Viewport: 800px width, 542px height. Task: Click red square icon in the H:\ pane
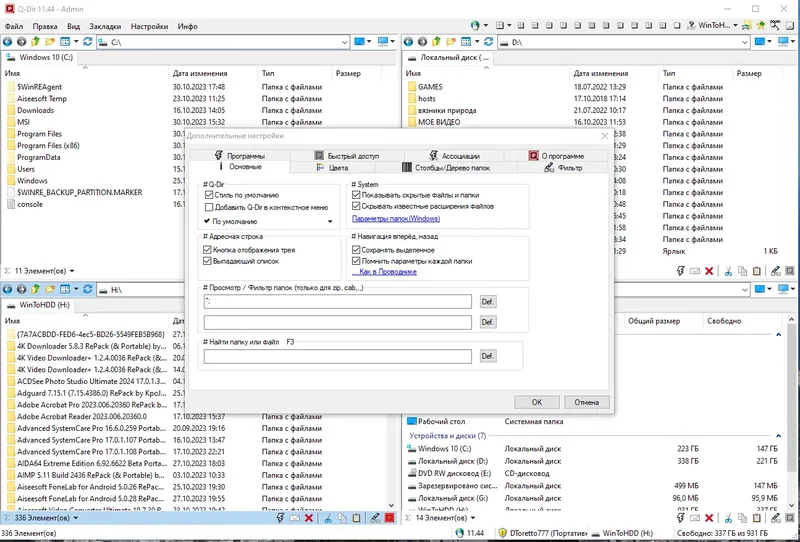click(x=390, y=518)
